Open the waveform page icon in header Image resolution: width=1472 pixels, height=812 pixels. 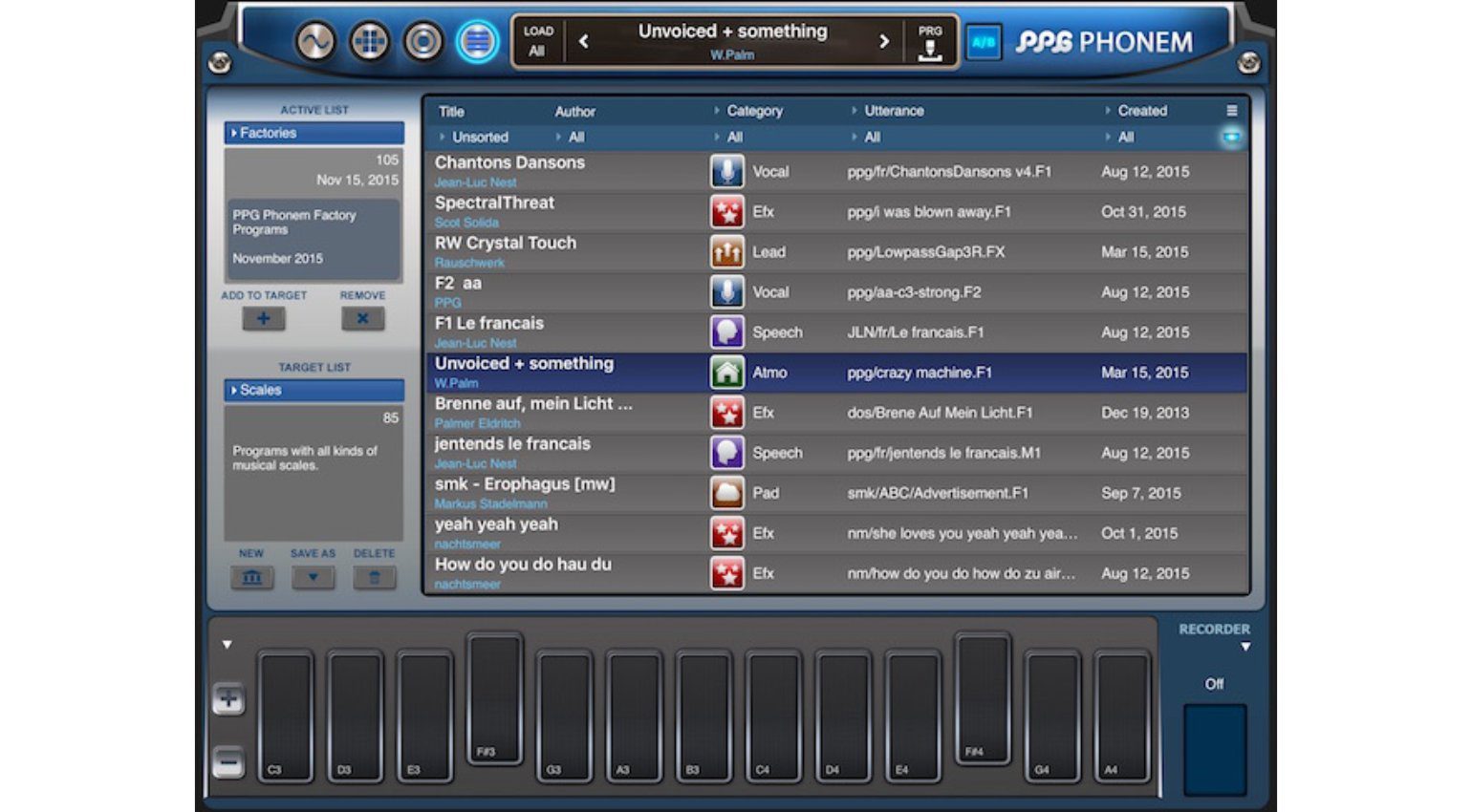click(x=315, y=42)
